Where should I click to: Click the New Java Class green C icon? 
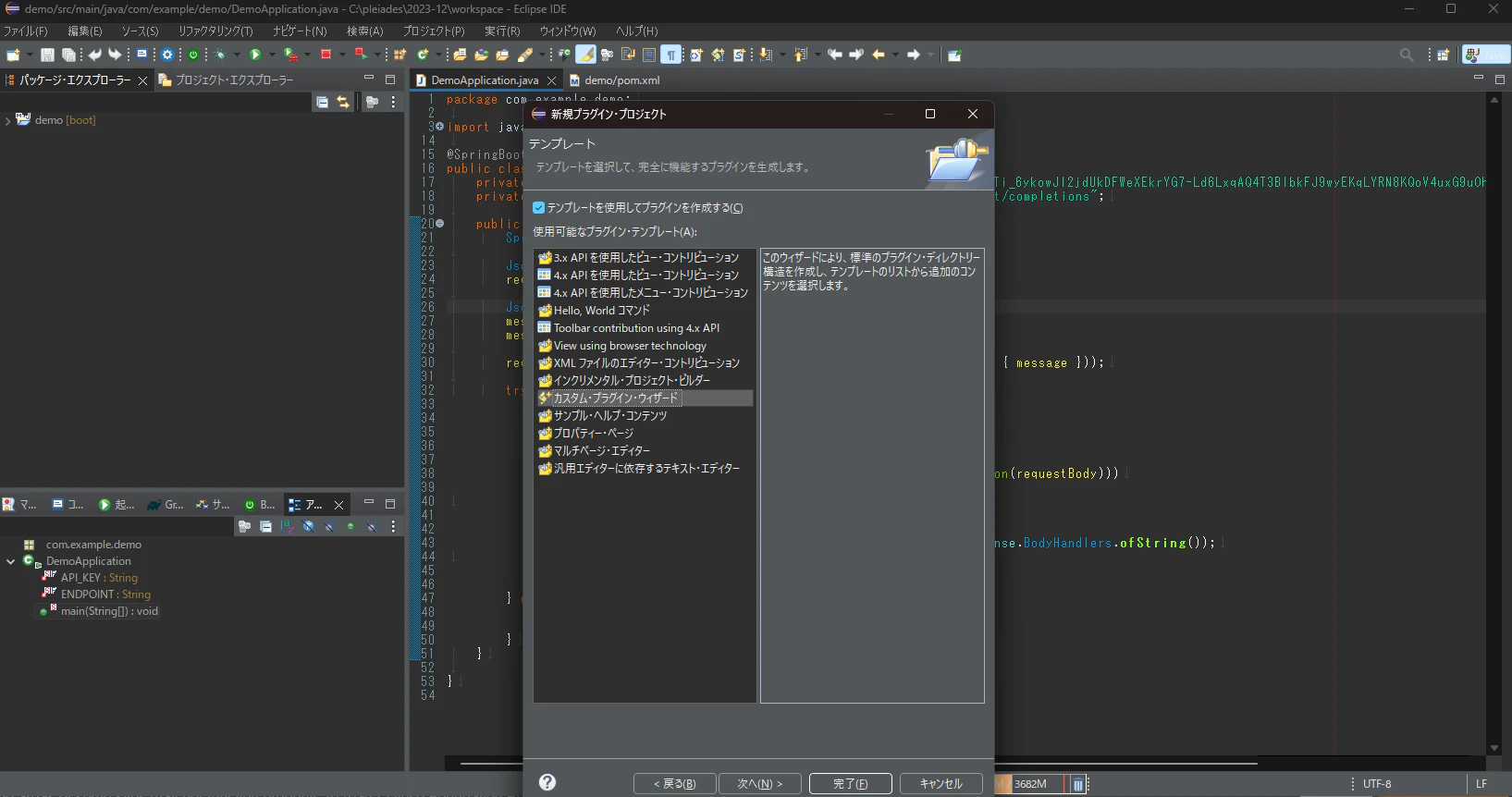[x=423, y=55]
